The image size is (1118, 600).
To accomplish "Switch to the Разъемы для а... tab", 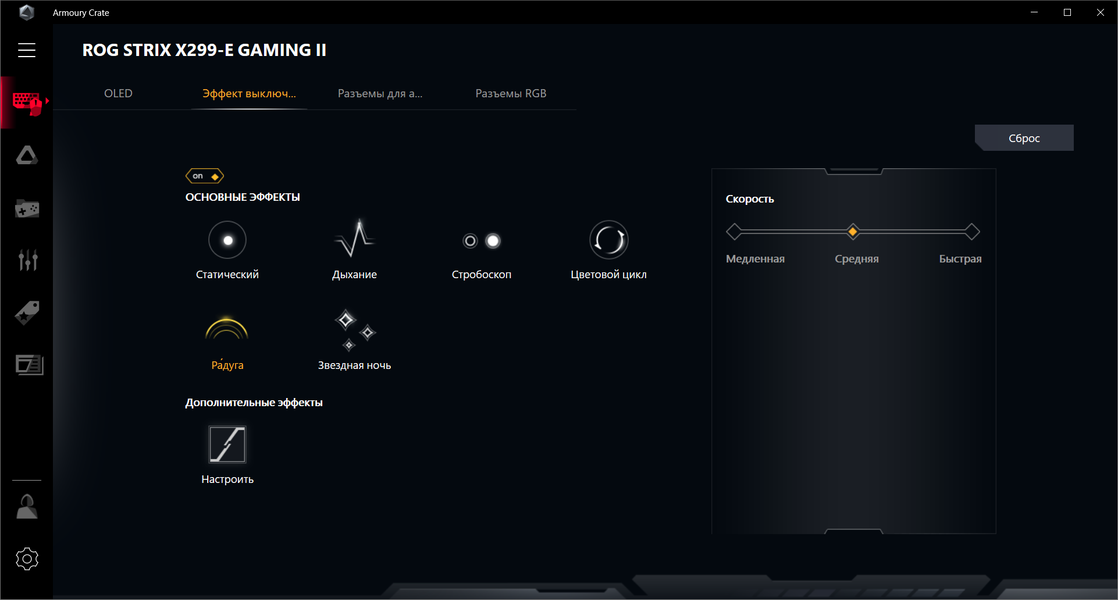I will pos(380,93).
